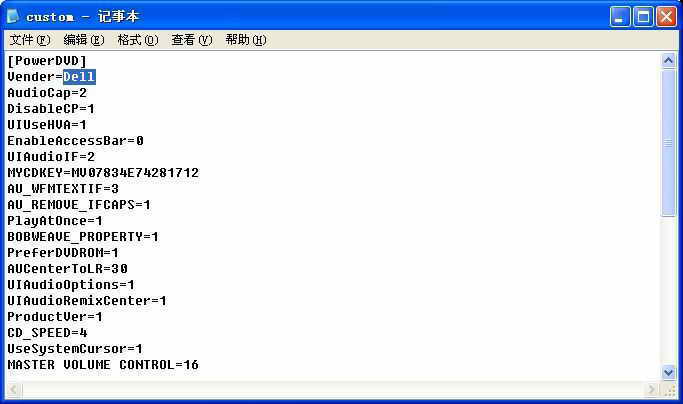This screenshot has width=683, height=404.
Task: Open the 格式(O) menu
Action: (138, 40)
